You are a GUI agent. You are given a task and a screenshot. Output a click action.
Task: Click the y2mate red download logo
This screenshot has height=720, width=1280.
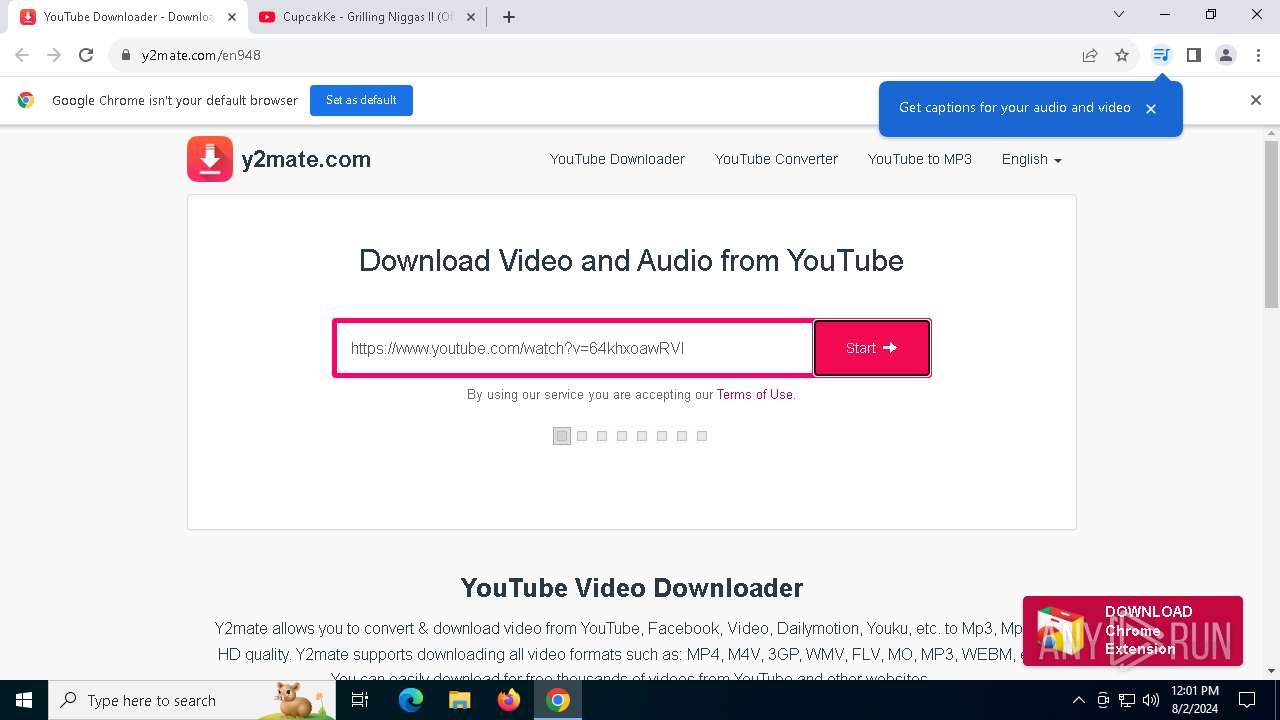pyautogui.click(x=210, y=159)
